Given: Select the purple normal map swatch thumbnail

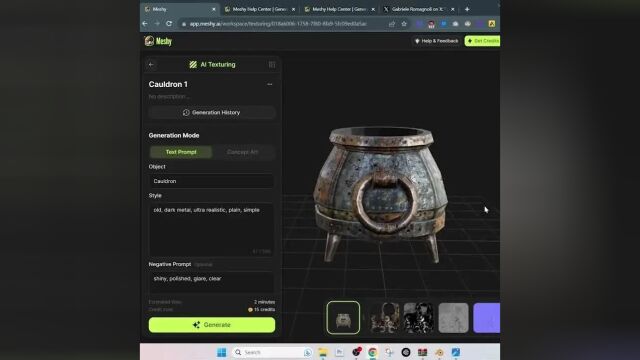Looking at the screenshot, I should tap(487, 318).
